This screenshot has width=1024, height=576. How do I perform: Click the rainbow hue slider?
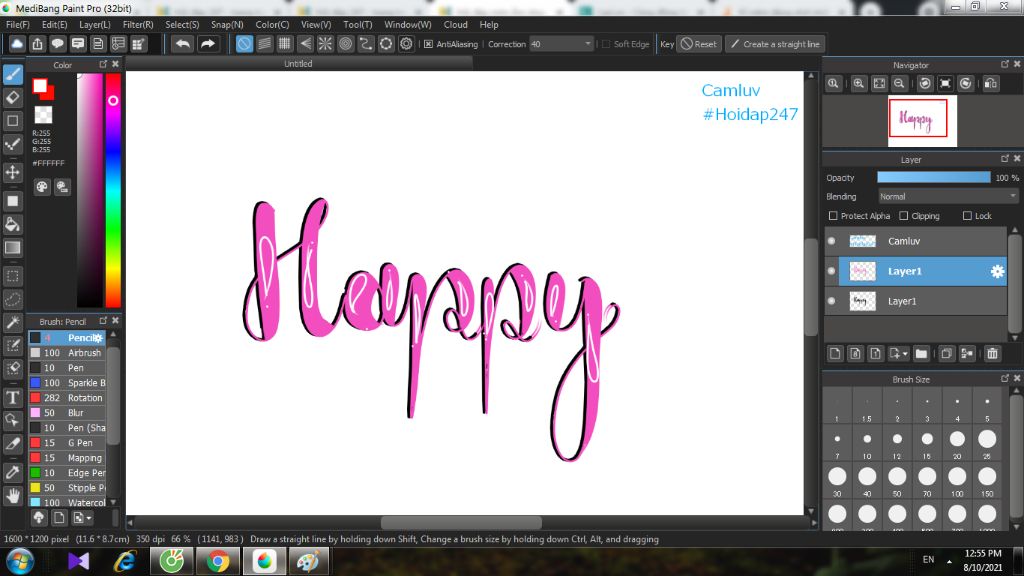(x=113, y=189)
